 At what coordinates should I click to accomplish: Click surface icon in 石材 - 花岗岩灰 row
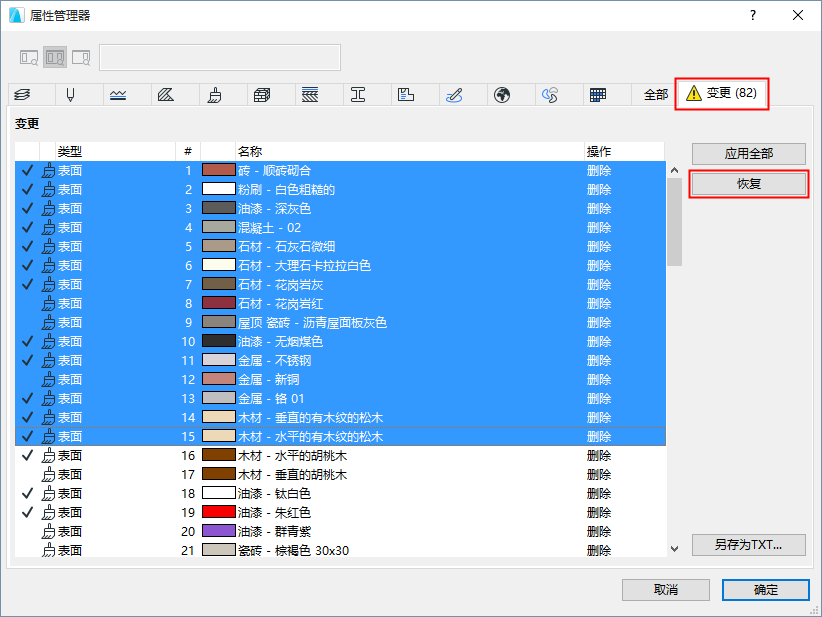(48, 285)
